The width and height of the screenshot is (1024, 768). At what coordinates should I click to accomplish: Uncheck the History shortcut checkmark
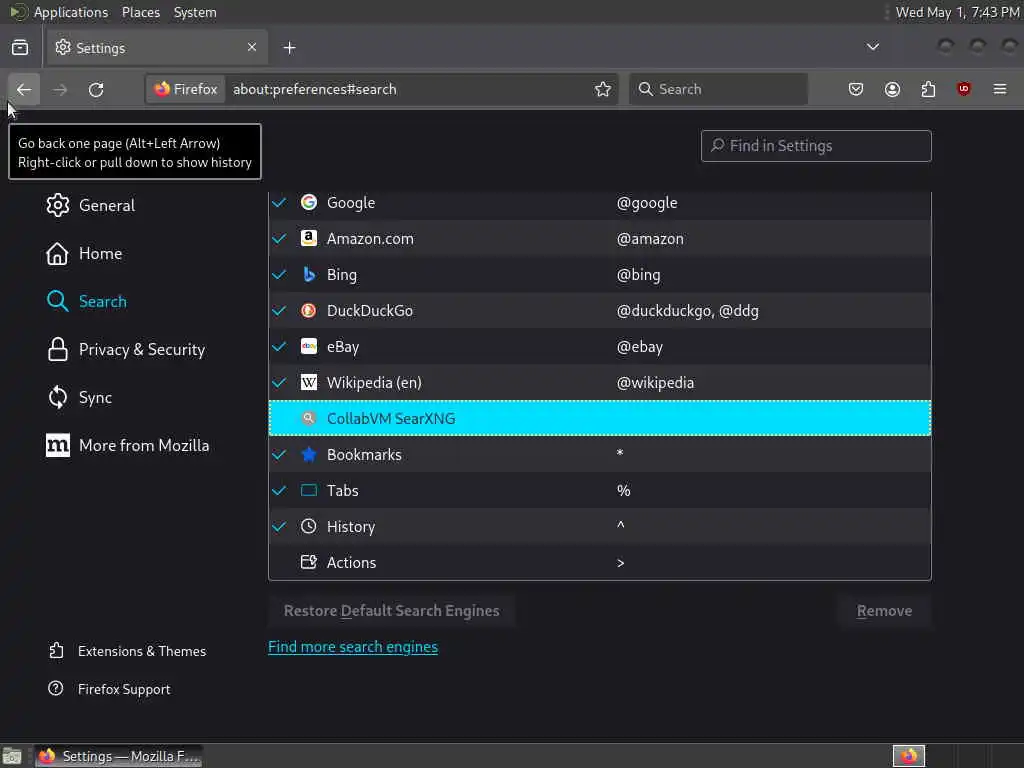point(279,526)
